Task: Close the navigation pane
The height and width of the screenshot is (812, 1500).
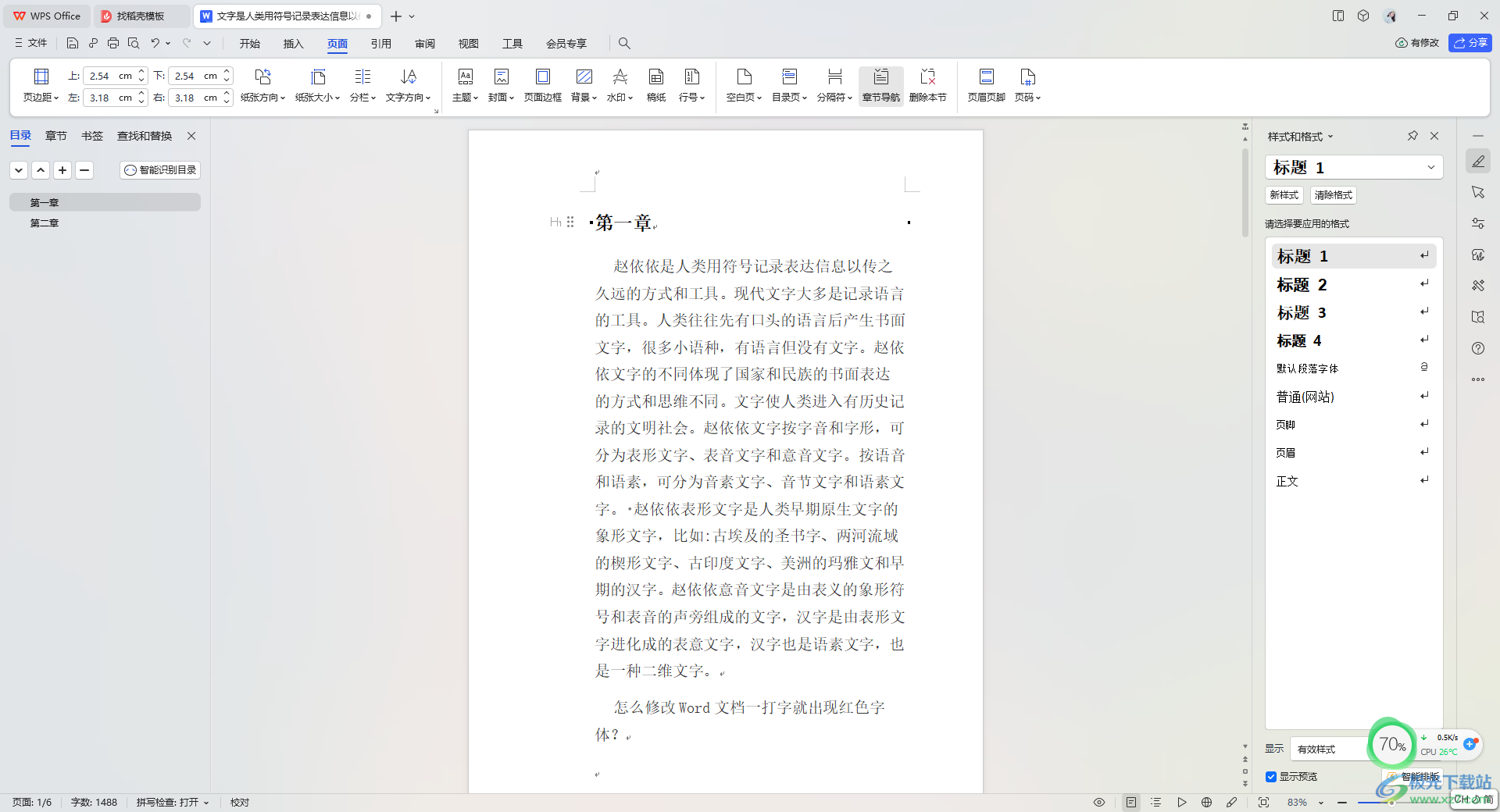Action: (x=191, y=136)
